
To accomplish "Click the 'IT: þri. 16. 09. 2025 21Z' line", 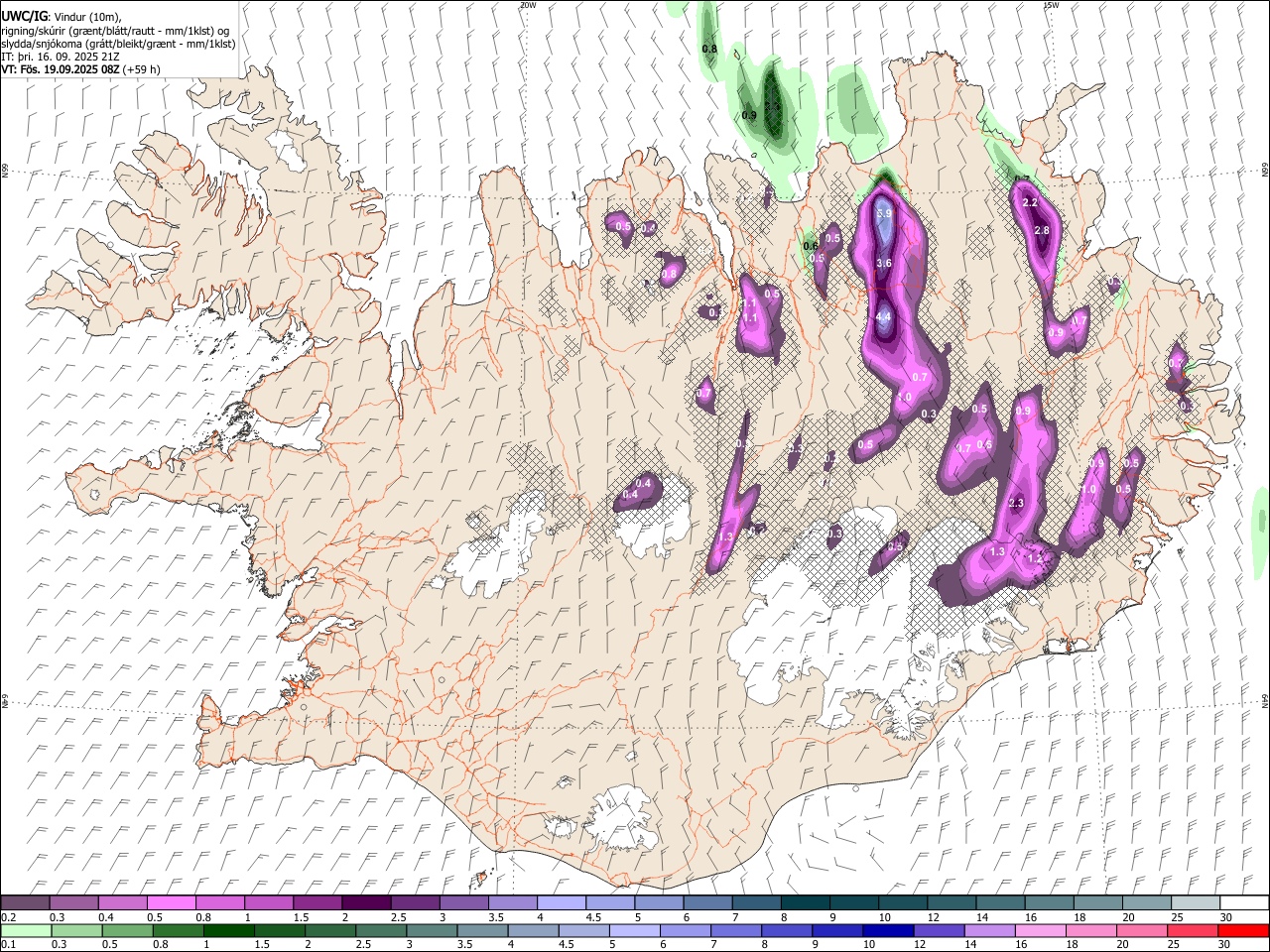I will click(61, 57).
